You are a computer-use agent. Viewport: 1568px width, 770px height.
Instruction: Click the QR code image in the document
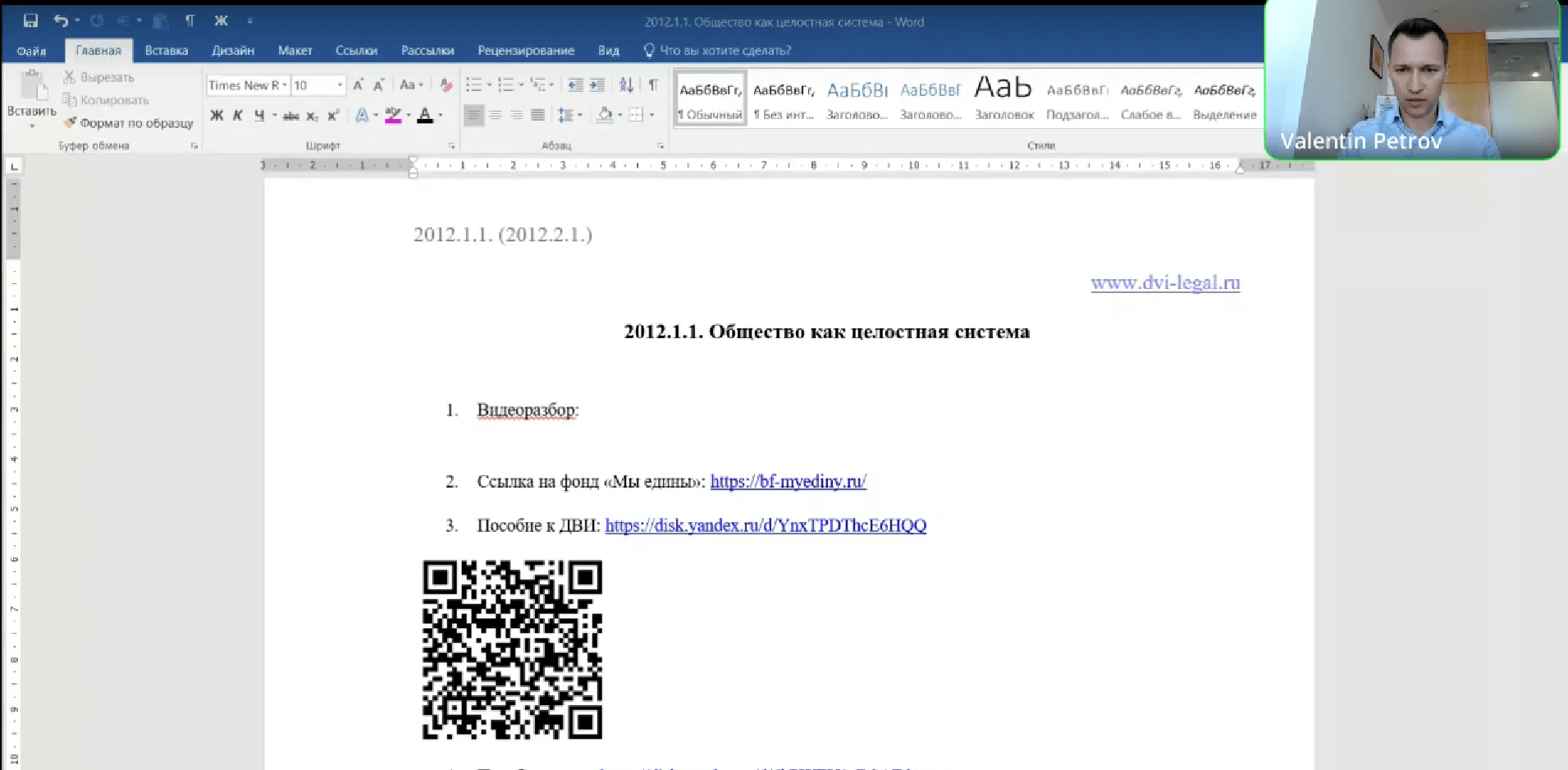pyautogui.click(x=512, y=649)
